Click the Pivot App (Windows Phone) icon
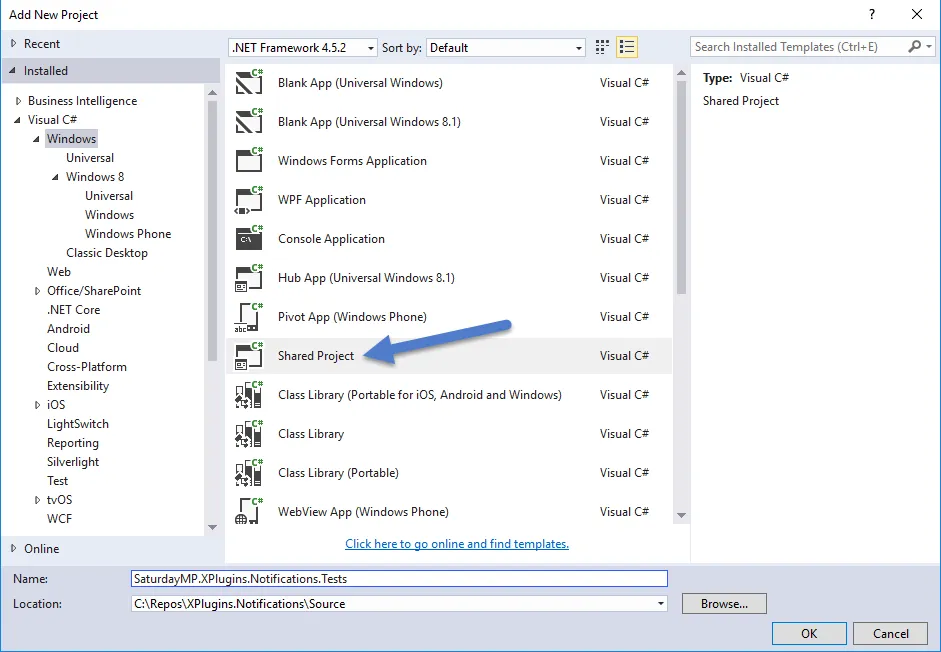 (x=249, y=317)
